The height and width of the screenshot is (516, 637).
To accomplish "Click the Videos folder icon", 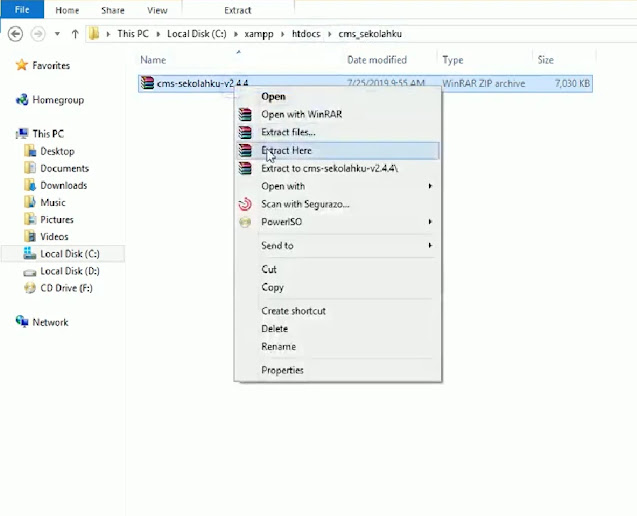I will (30, 236).
